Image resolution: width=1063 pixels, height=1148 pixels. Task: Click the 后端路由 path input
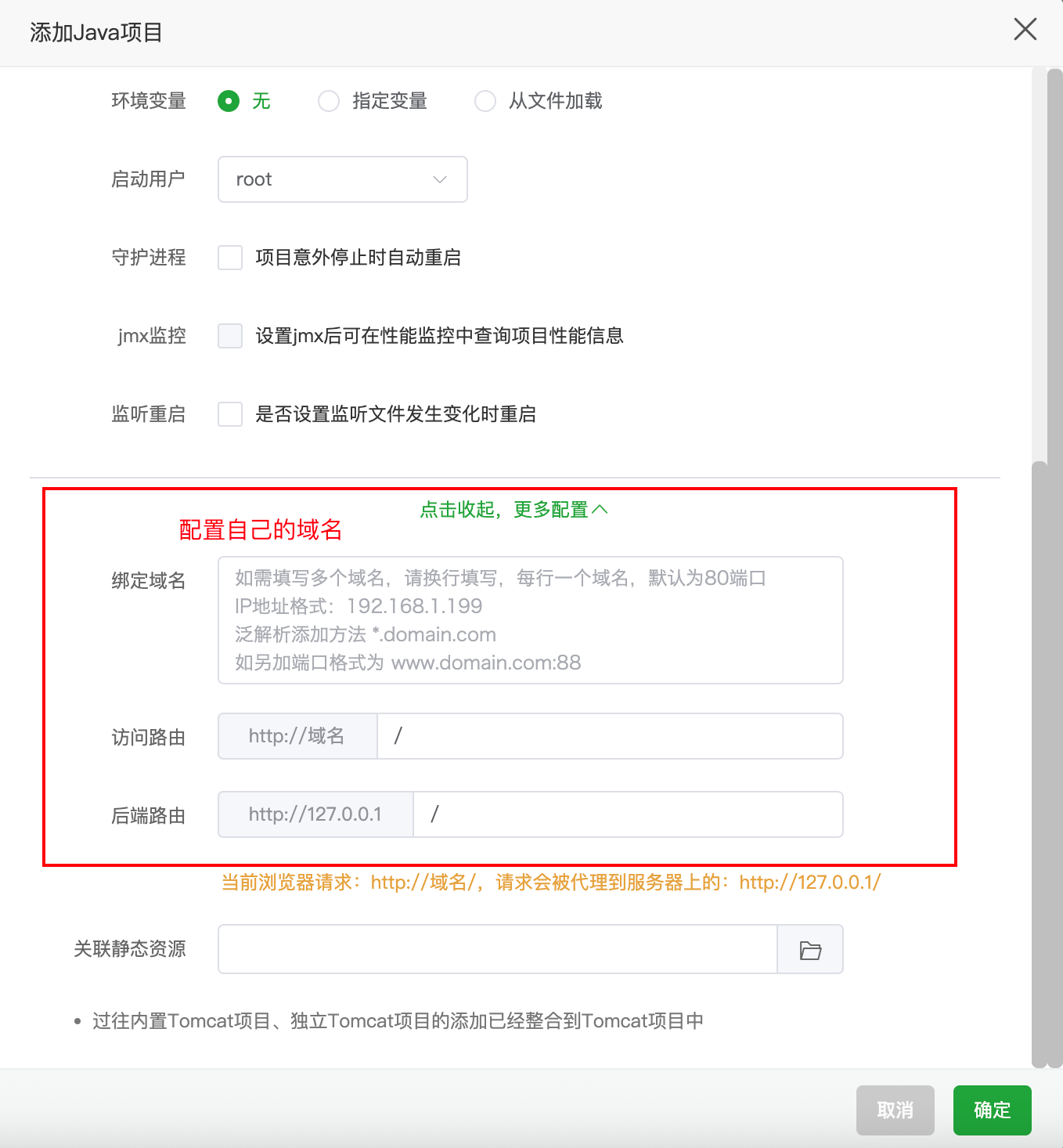(628, 814)
